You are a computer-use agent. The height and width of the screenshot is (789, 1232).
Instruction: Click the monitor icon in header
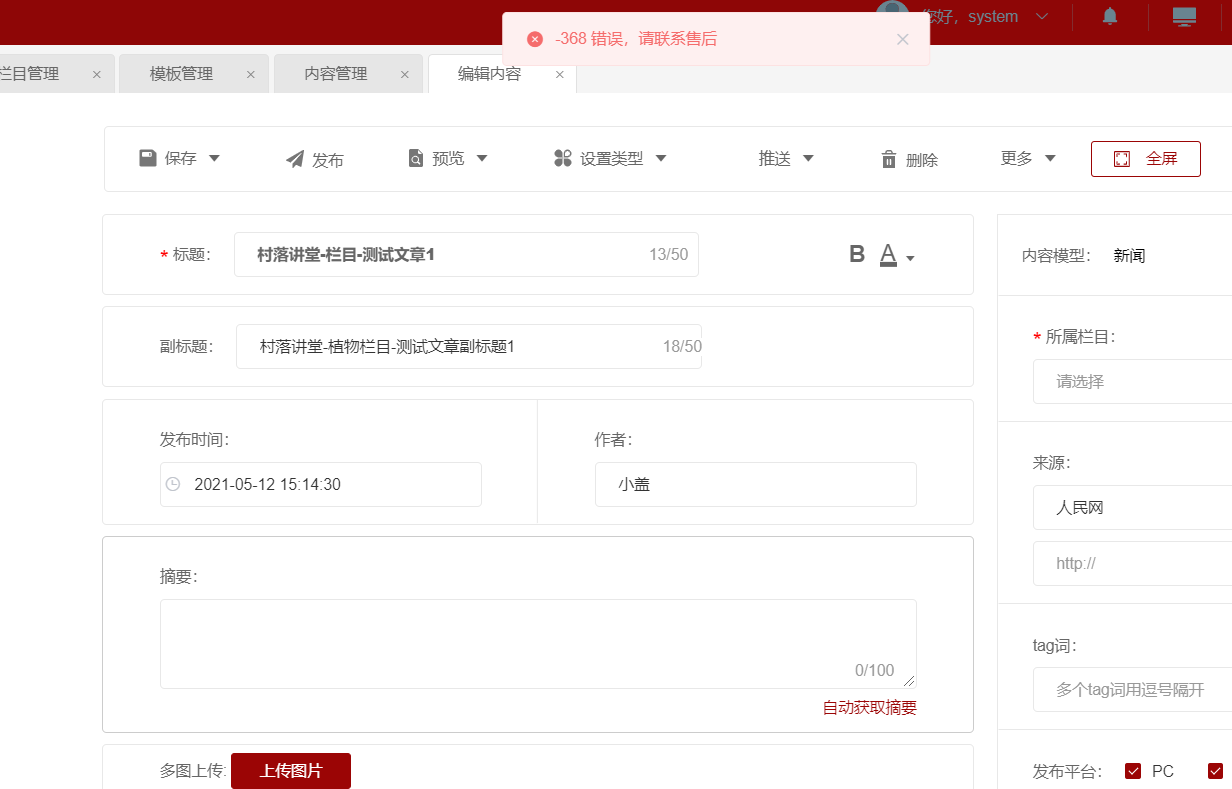[x=1184, y=16]
